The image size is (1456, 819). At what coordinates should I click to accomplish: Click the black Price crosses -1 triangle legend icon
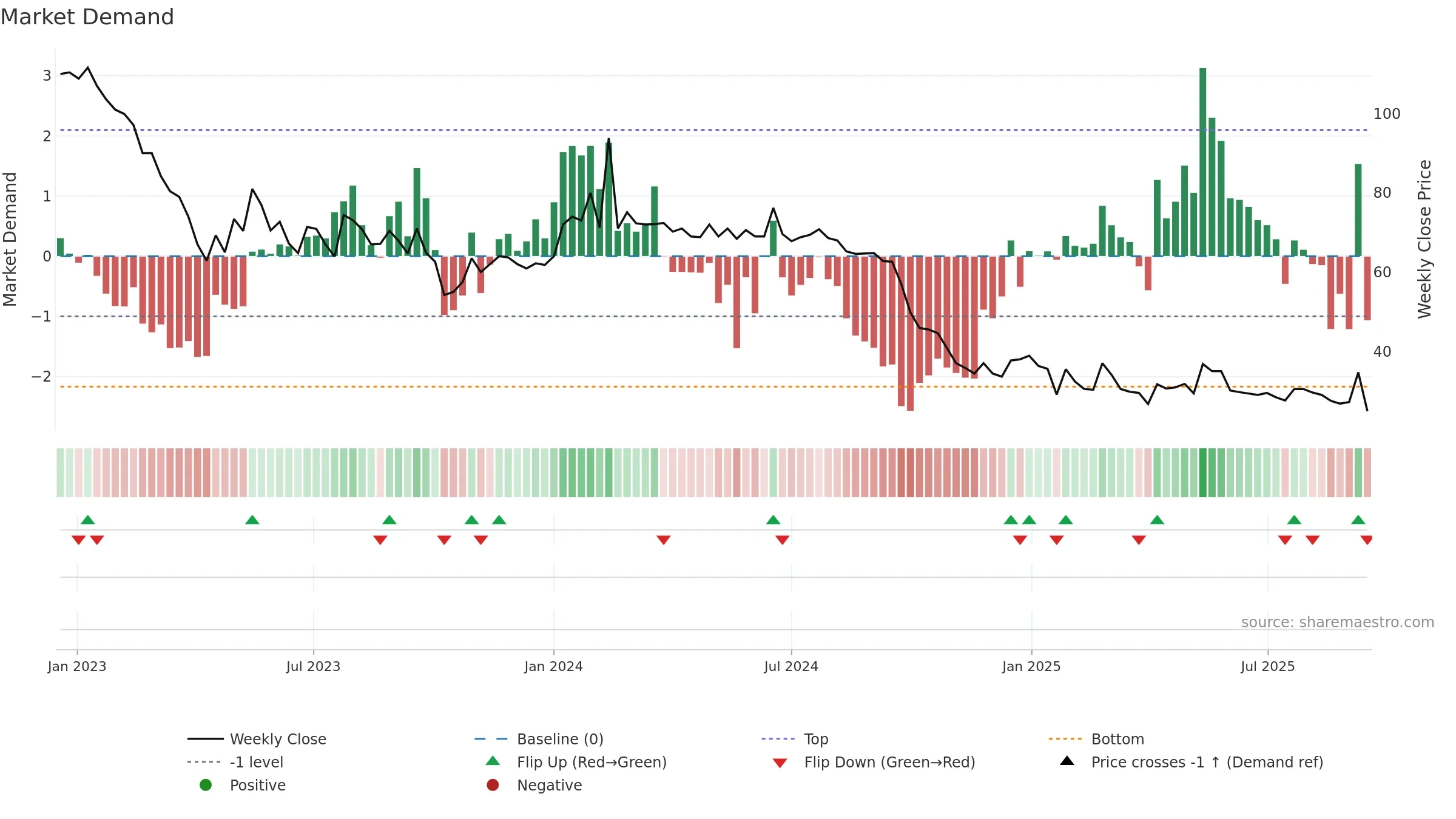point(1067,761)
